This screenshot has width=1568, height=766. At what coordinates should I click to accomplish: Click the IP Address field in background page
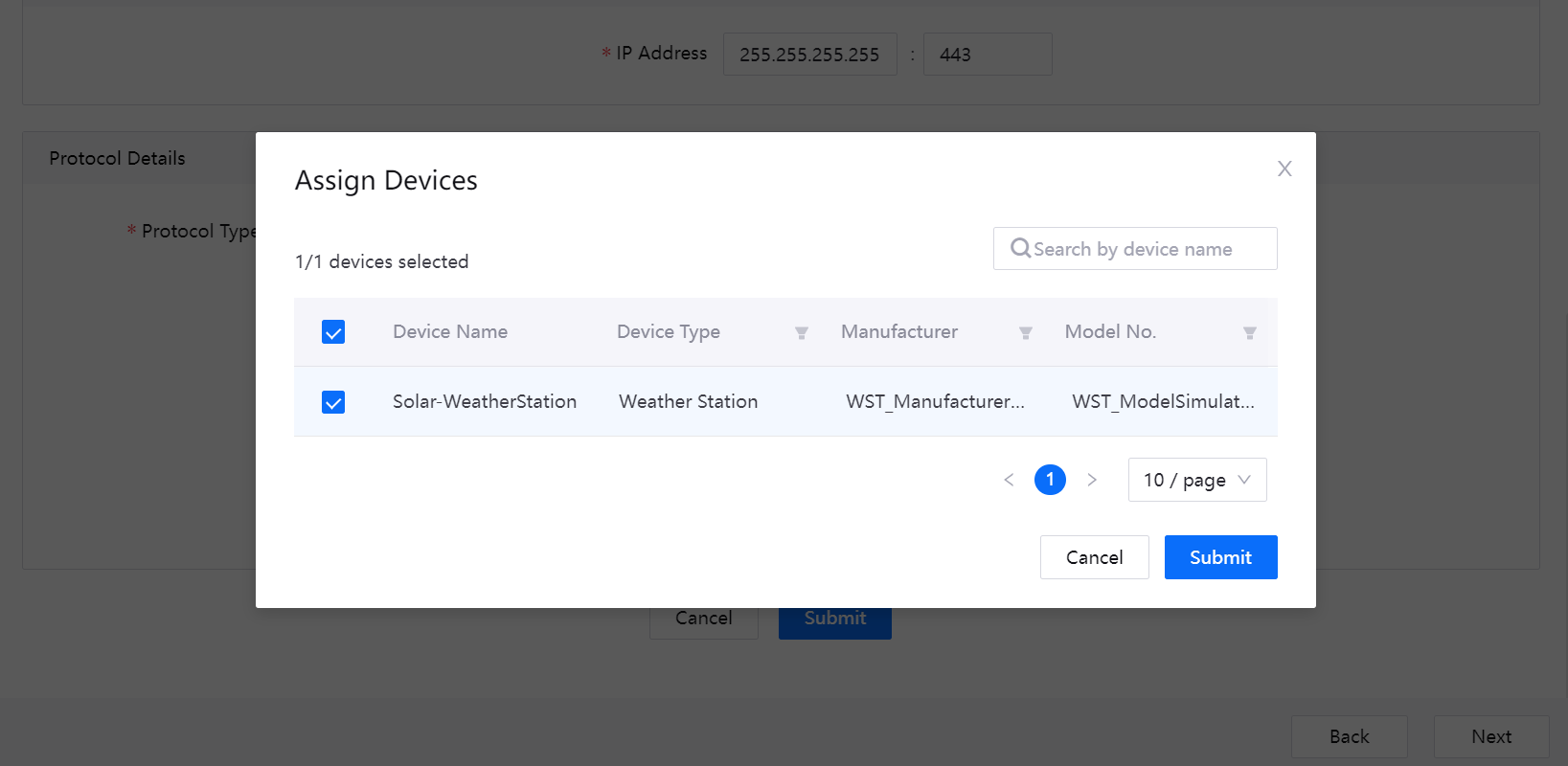coord(809,54)
